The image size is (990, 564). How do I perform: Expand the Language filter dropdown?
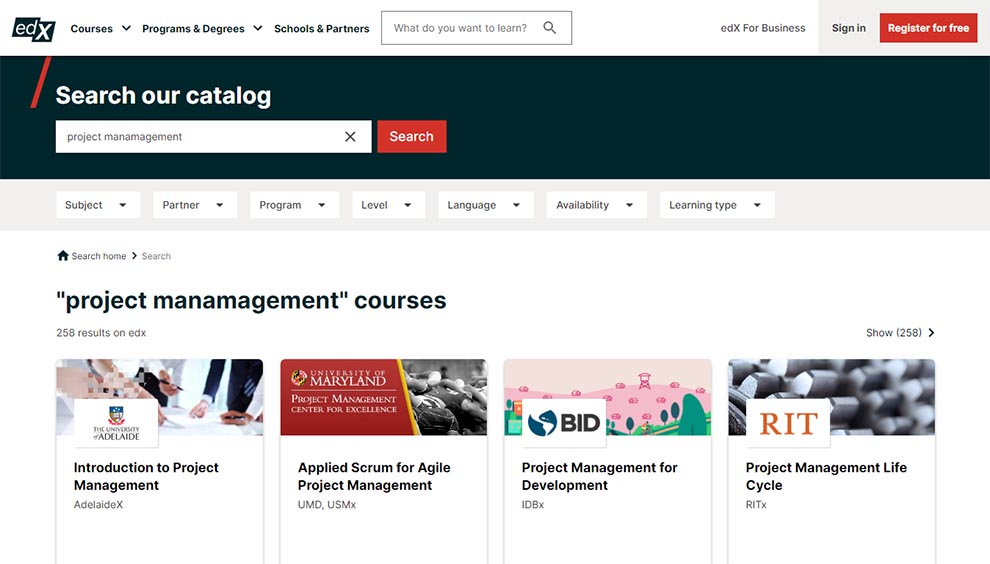pos(486,205)
